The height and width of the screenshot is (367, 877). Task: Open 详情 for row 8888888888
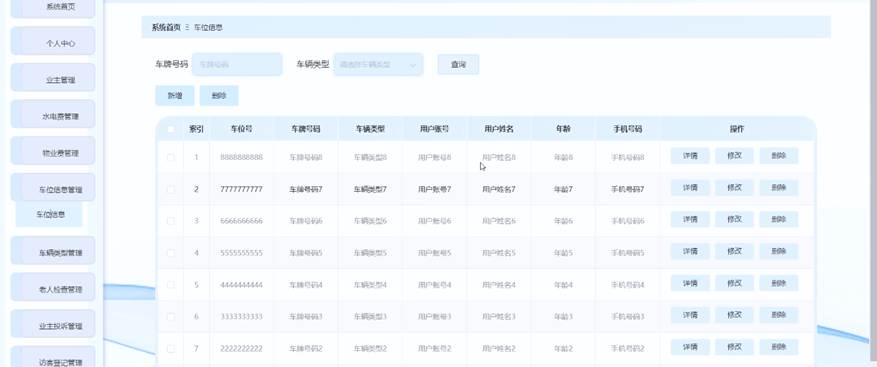point(690,156)
